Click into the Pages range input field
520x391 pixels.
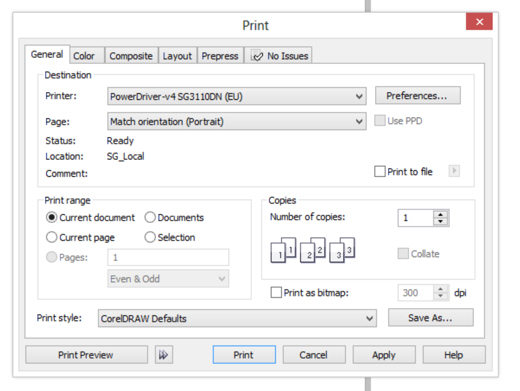pyautogui.click(x=168, y=257)
